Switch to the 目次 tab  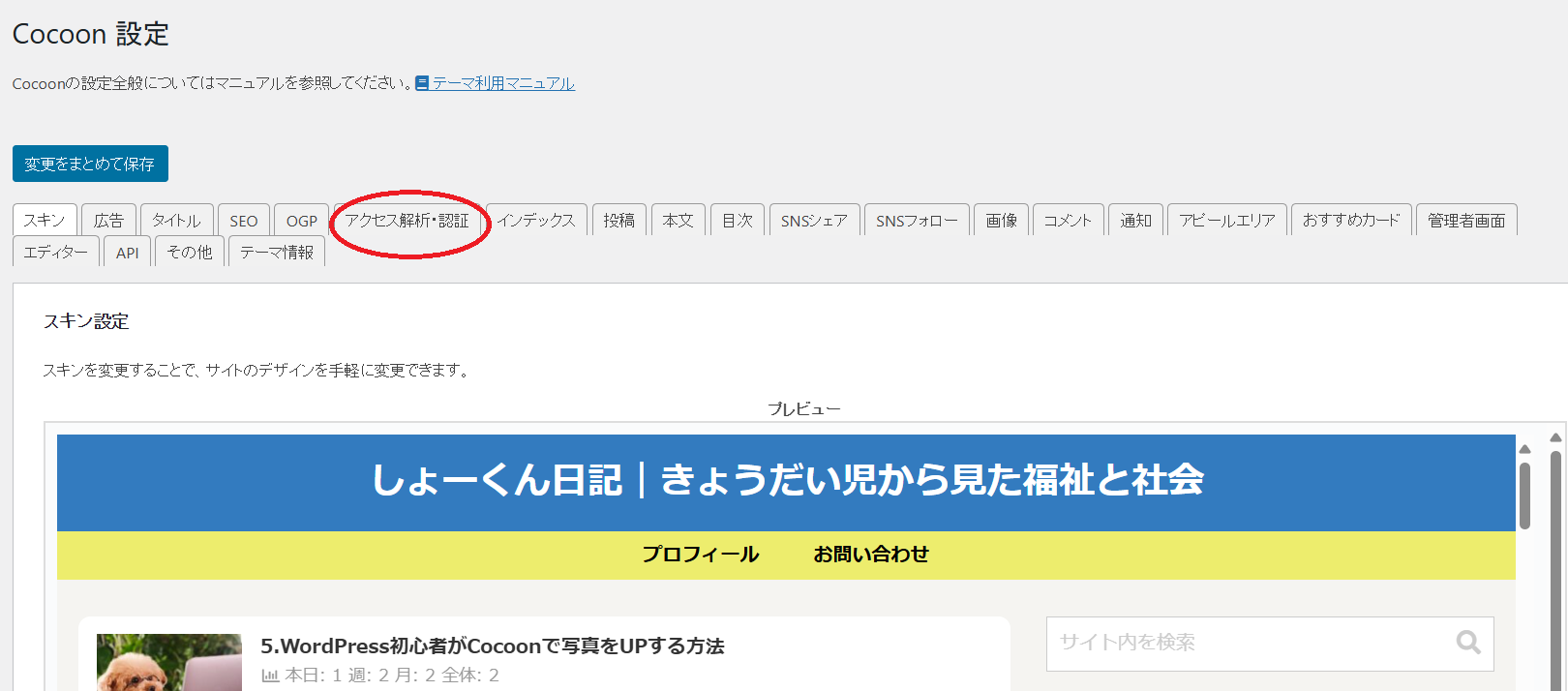(x=737, y=221)
